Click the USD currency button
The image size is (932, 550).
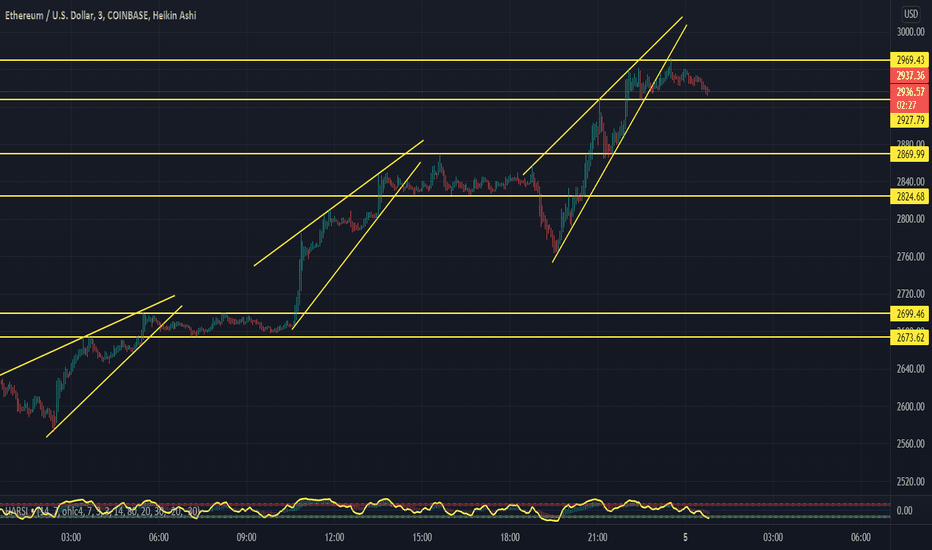(x=911, y=14)
